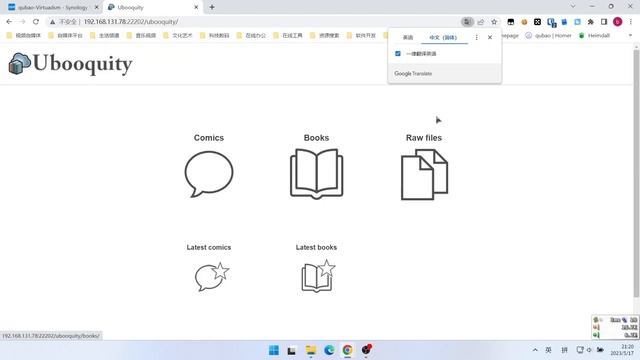
Task: Bookmark this page with the star icon
Action: [x=494, y=22]
